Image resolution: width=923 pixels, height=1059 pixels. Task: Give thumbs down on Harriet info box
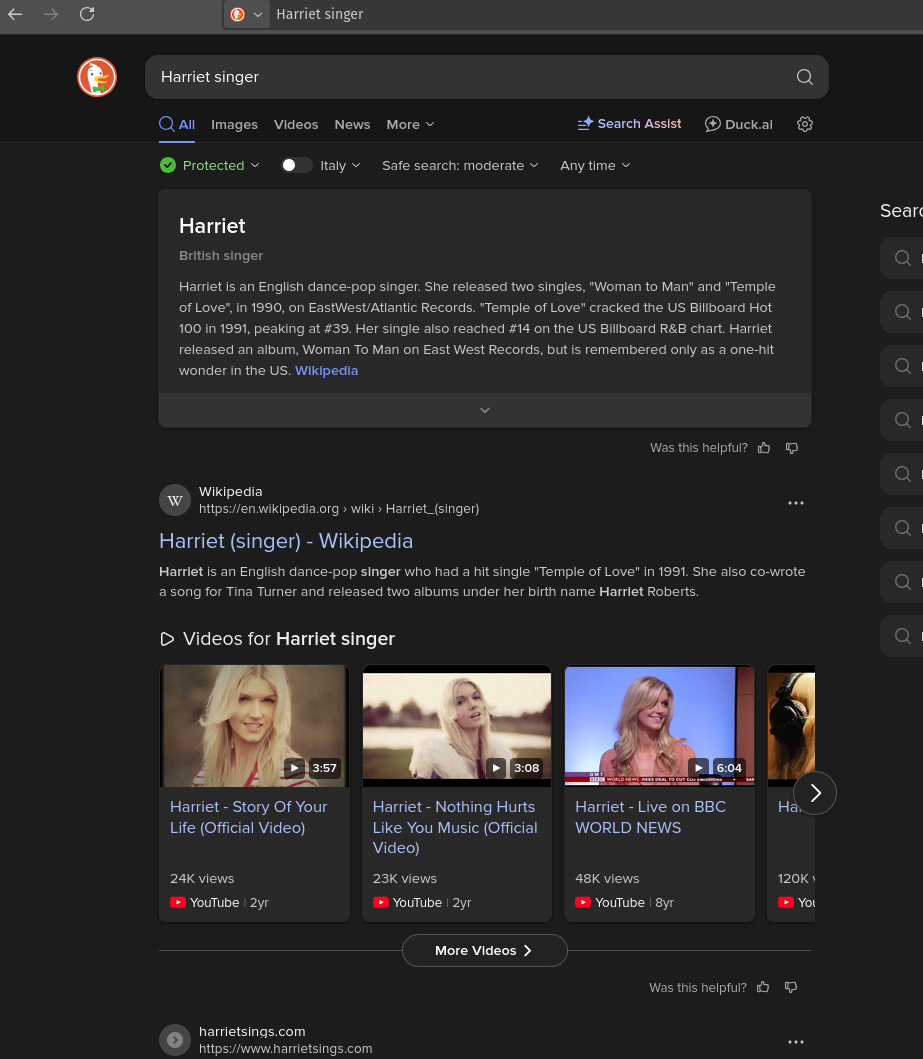[x=792, y=448]
